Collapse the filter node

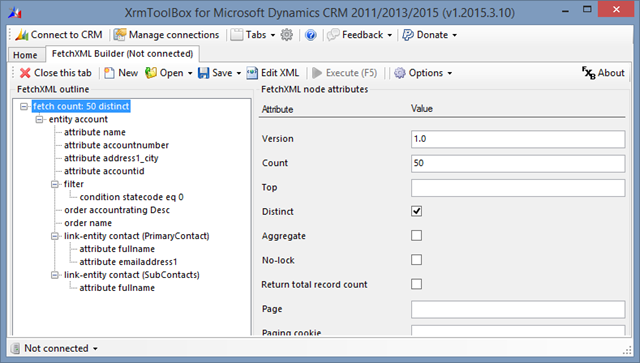coord(55,185)
